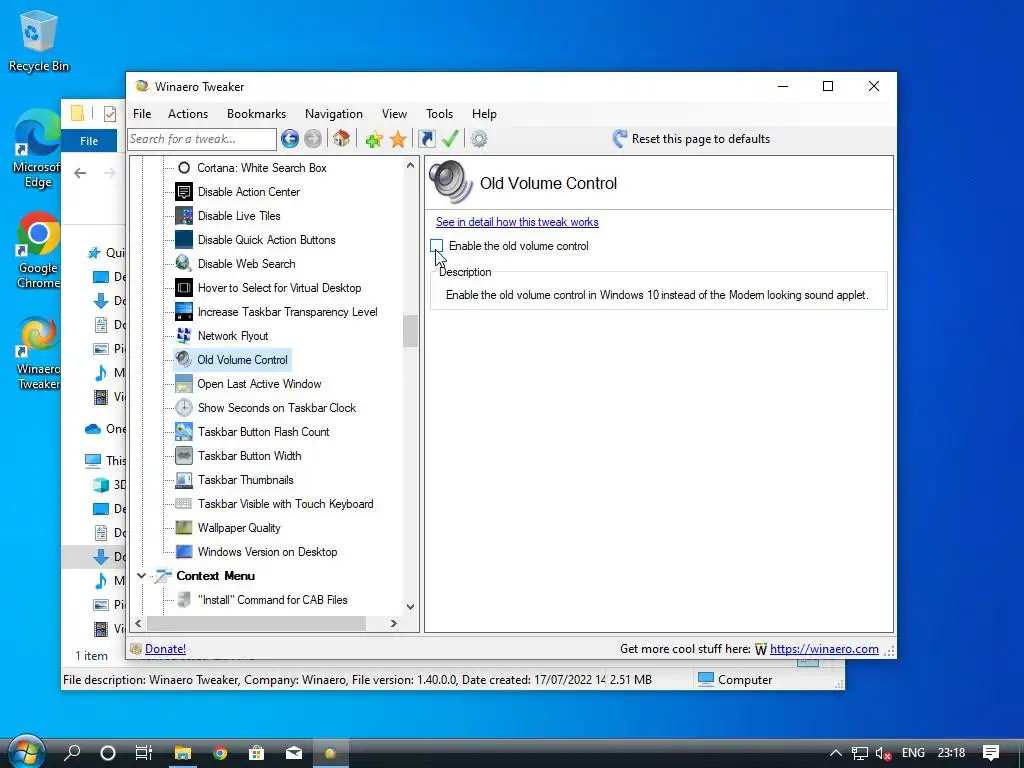Collapse the Context Menu tree category
Viewport: 1024px width, 768px height.
pyautogui.click(x=141, y=576)
